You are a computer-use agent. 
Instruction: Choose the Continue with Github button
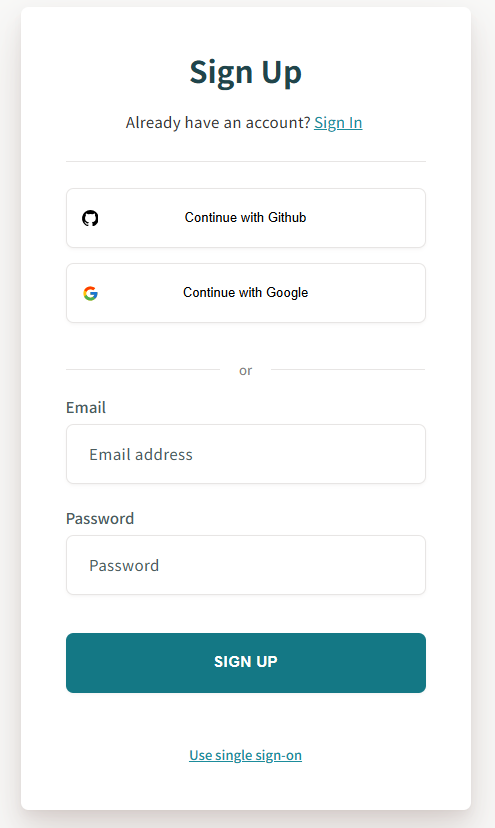click(x=246, y=218)
